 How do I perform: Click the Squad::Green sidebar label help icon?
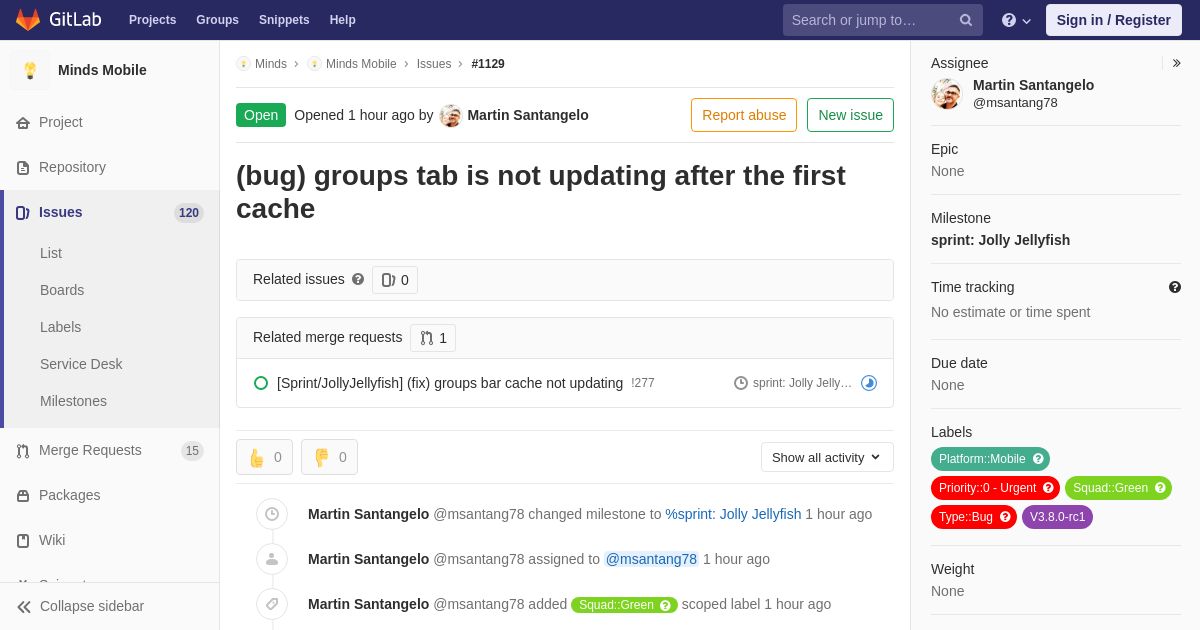[x=1160, y=488]
